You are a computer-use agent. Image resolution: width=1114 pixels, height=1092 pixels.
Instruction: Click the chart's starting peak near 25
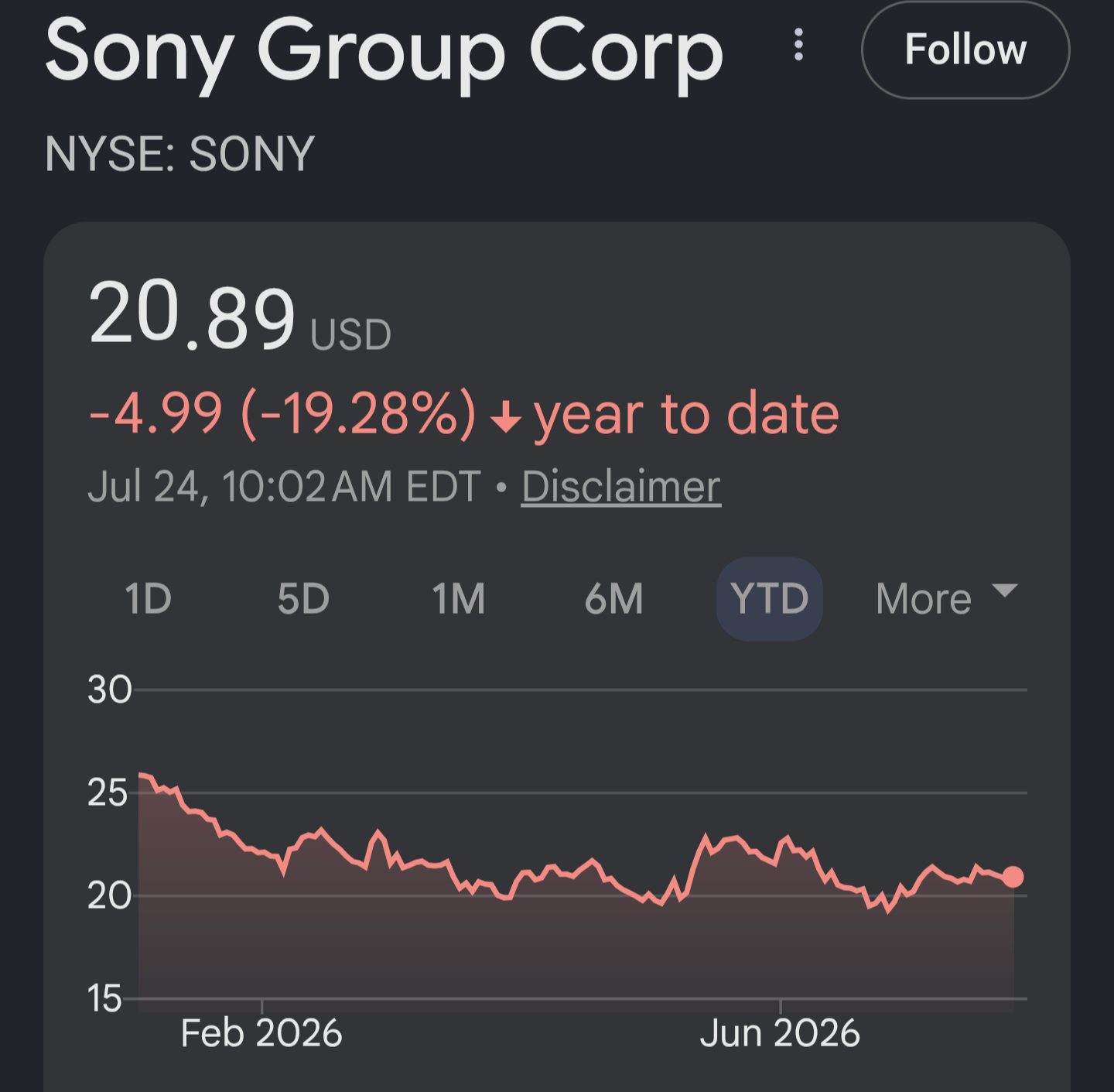point(142,774)
